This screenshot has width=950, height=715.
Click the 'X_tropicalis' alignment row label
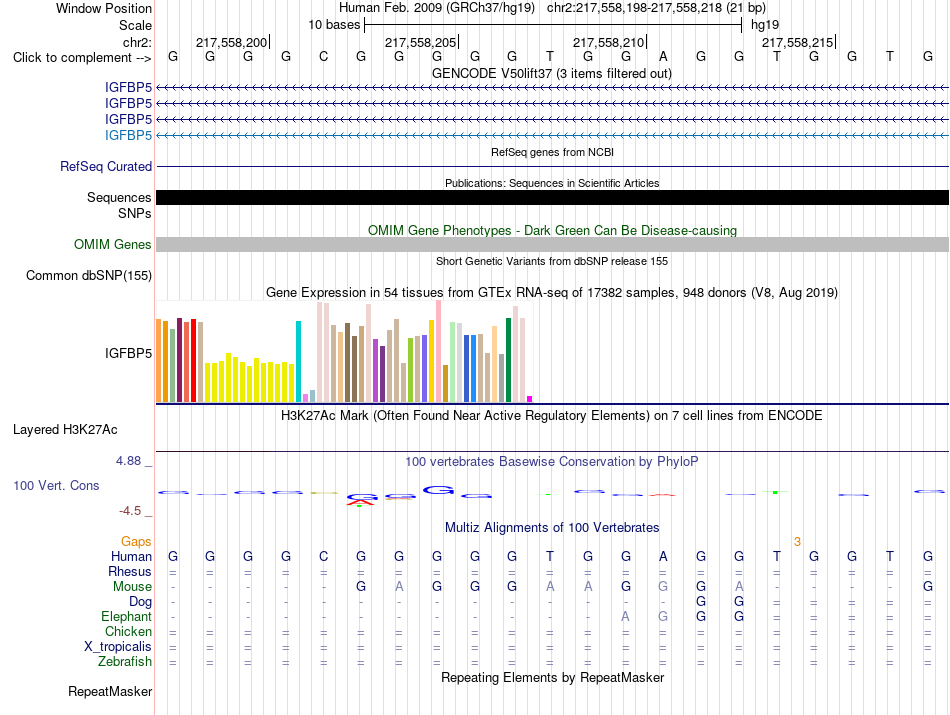click(118, 647)
